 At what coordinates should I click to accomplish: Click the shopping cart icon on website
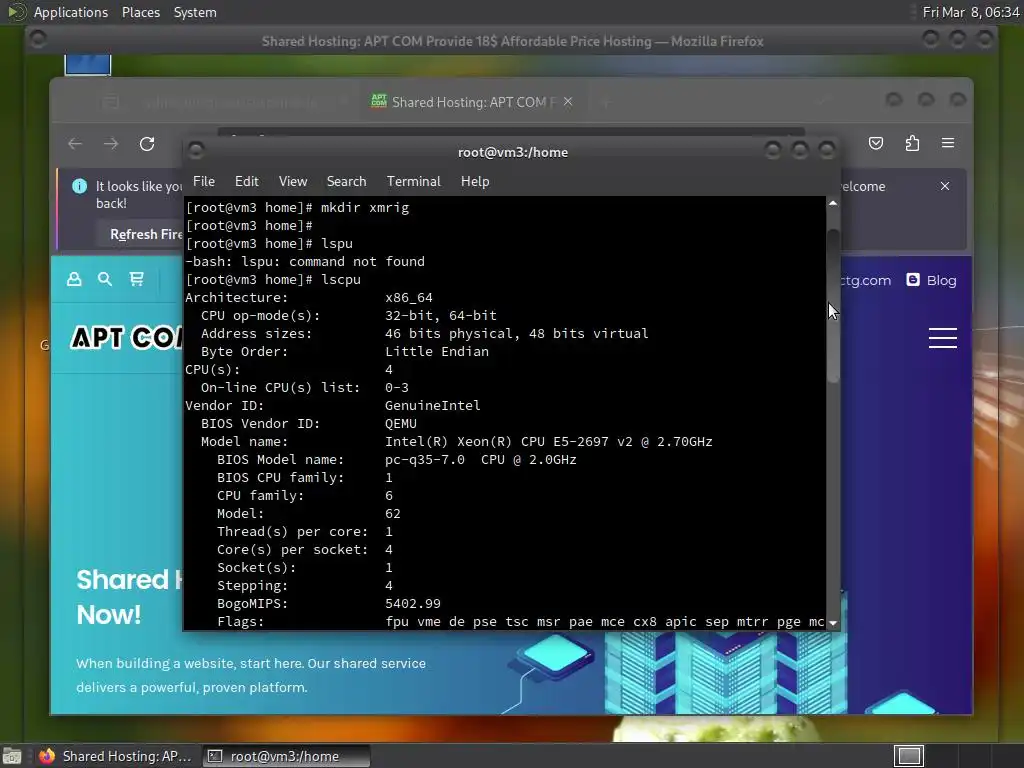(x=136, y=280)
